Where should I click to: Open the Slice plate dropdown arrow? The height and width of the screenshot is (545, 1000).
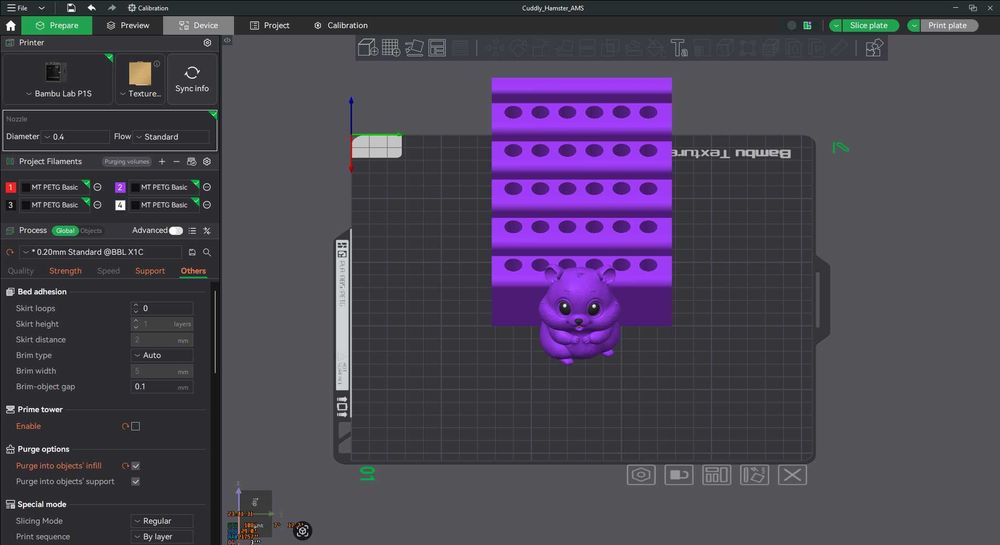(835, 25)
